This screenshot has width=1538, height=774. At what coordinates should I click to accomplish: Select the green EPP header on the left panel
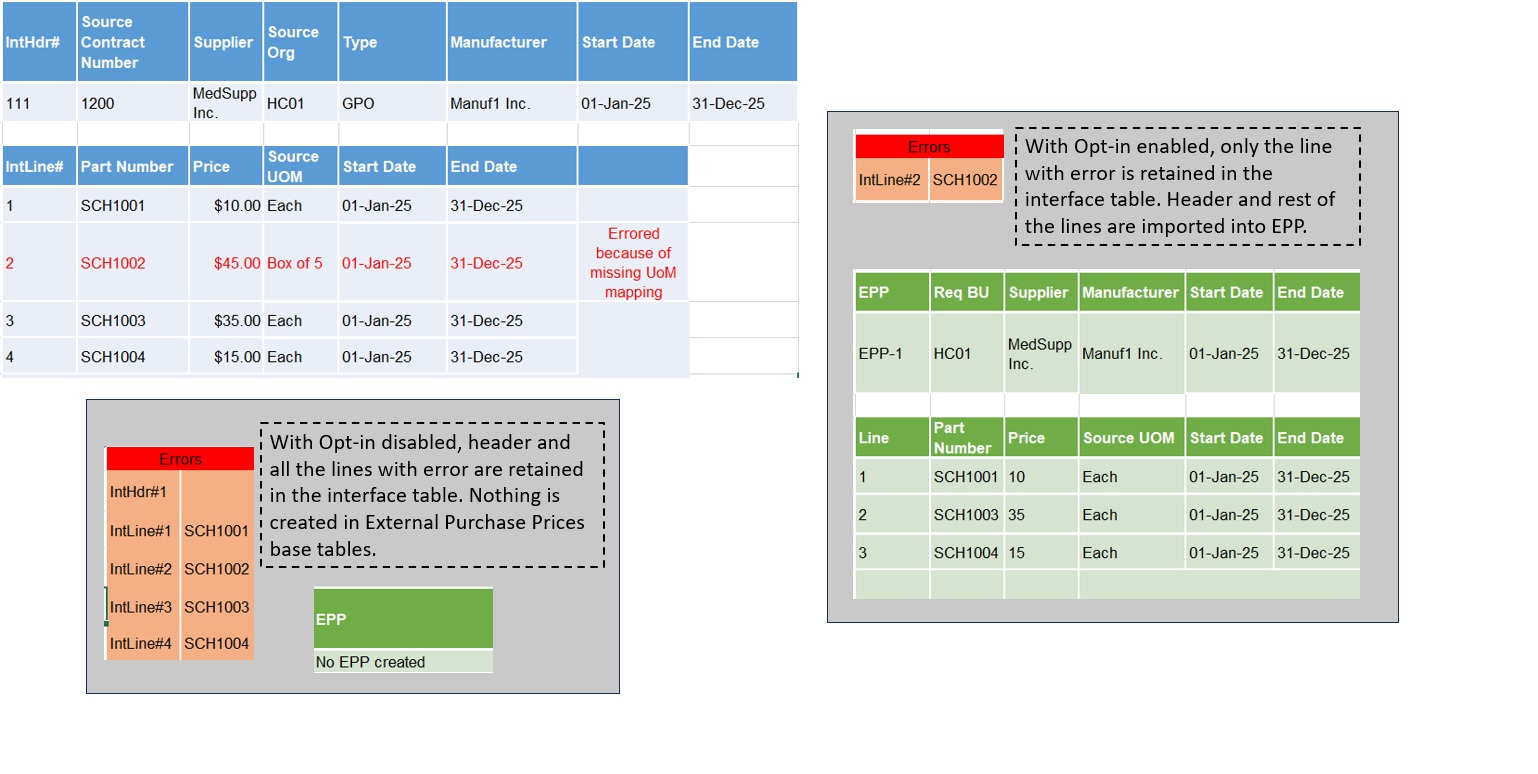(x=402, y=618)
